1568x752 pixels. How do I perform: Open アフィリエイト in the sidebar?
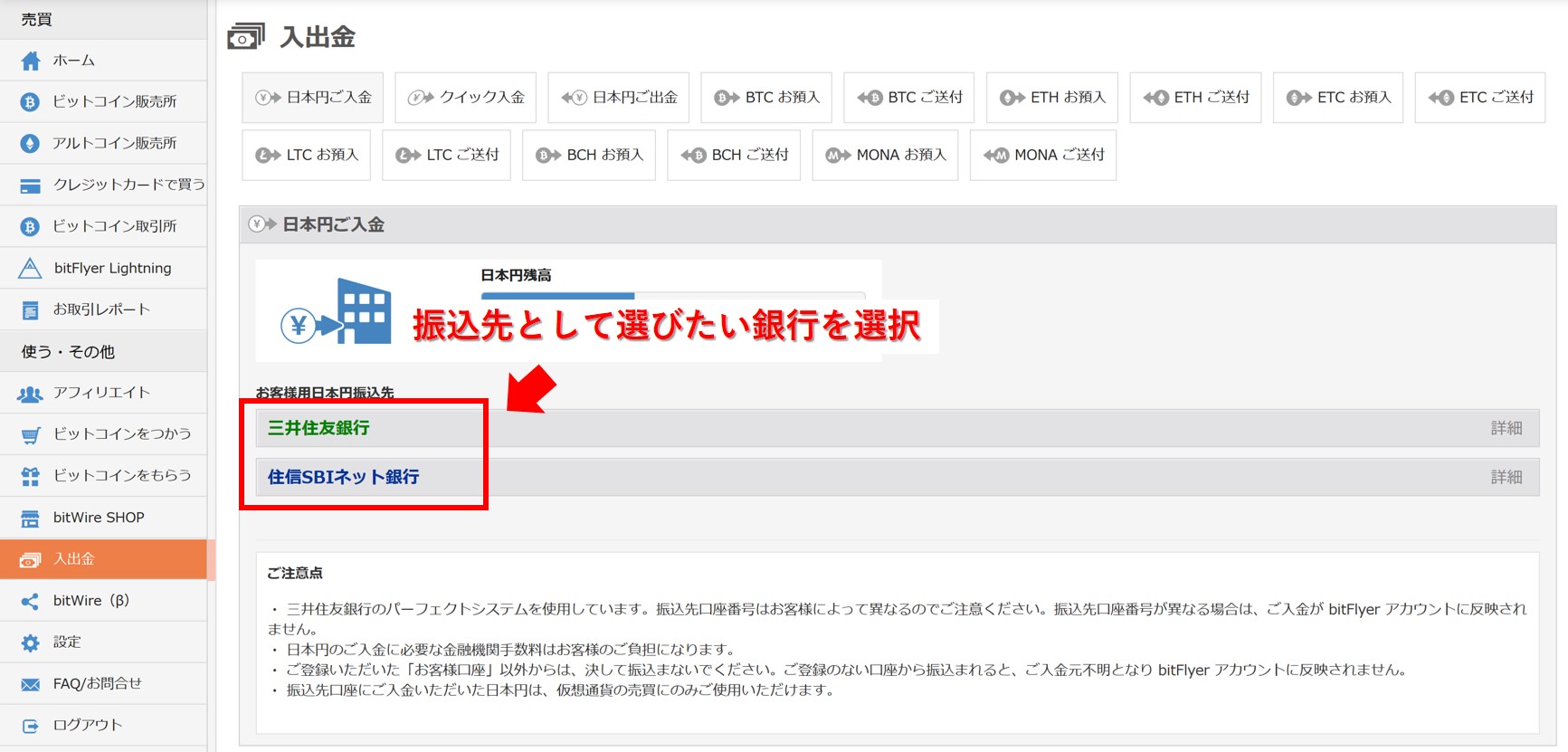pos(103,394)
